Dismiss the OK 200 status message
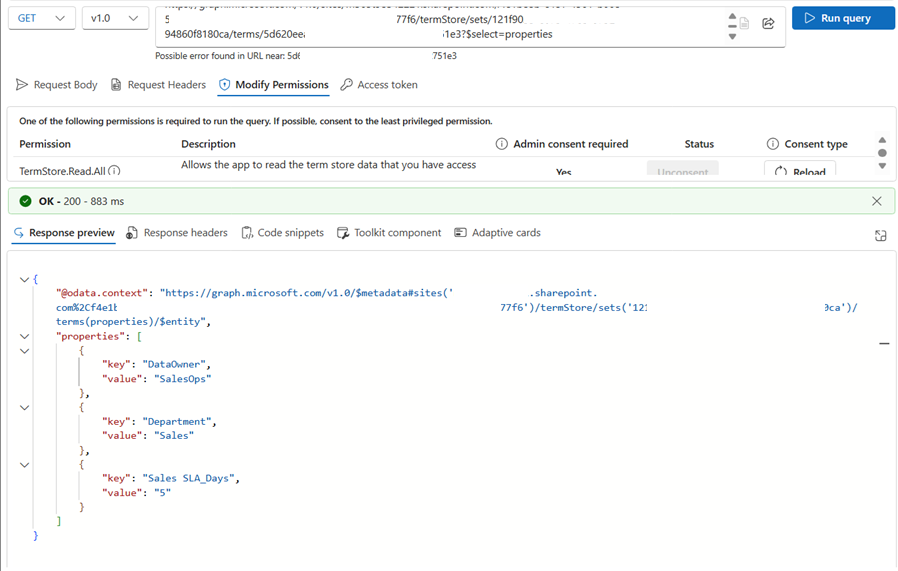Viewport: 898px width, 571px height. 877,201
